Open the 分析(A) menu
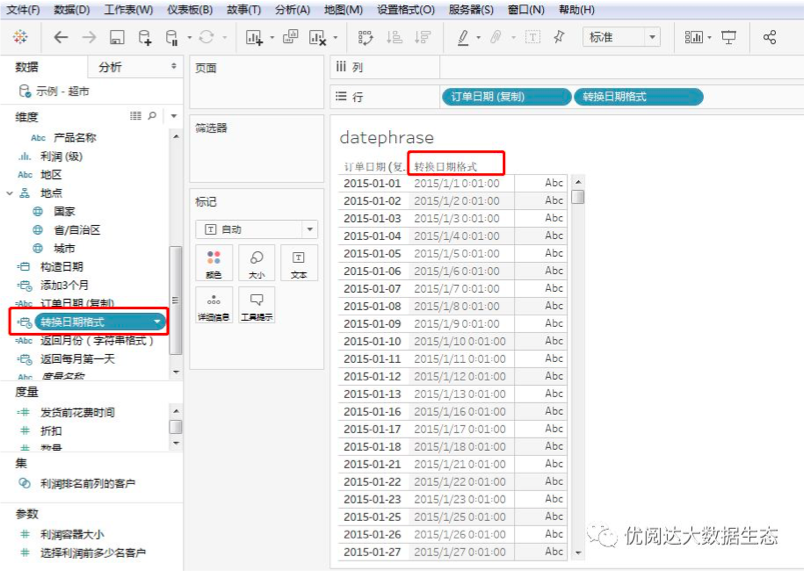The height and width of the screenshot is (574, 806). point(292,10)
